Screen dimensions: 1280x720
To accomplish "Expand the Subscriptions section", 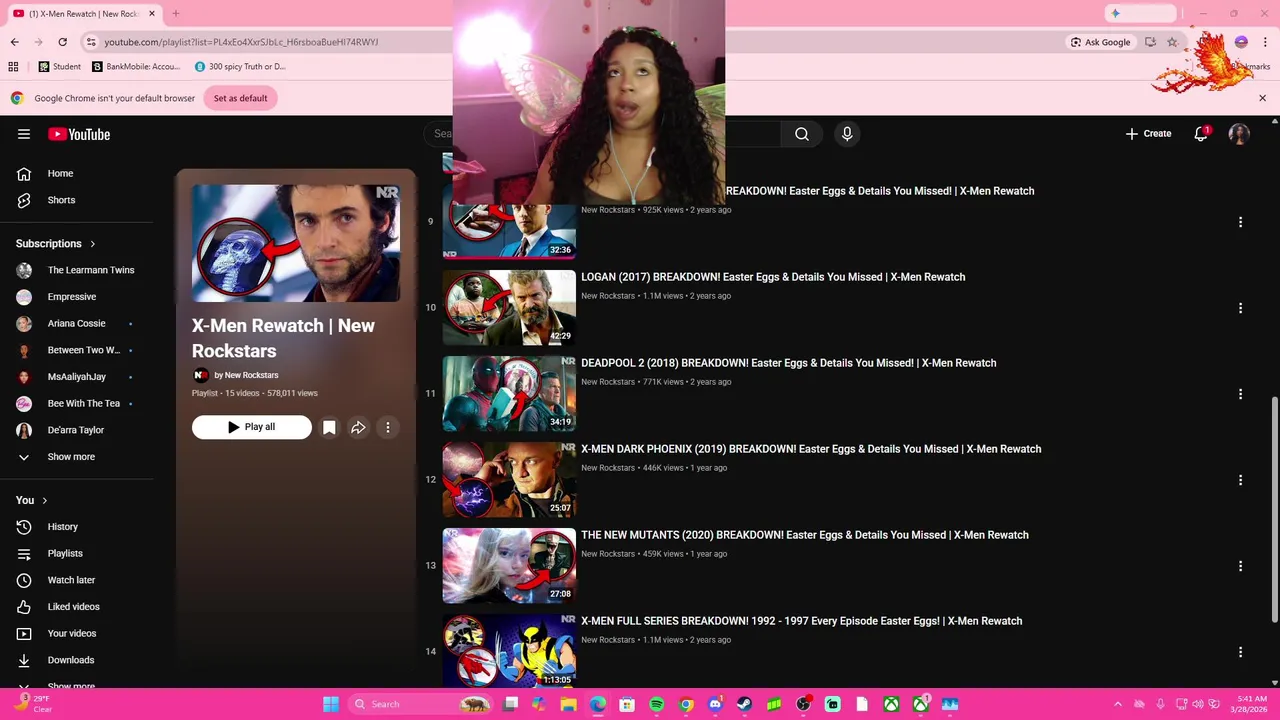I will [x=56, y=244].
